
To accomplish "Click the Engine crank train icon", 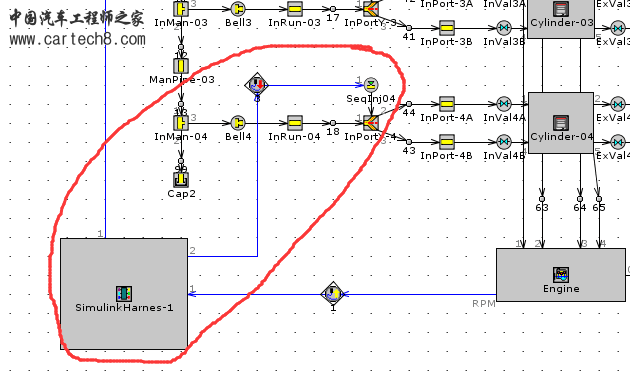I will click(x=561, y=275).
